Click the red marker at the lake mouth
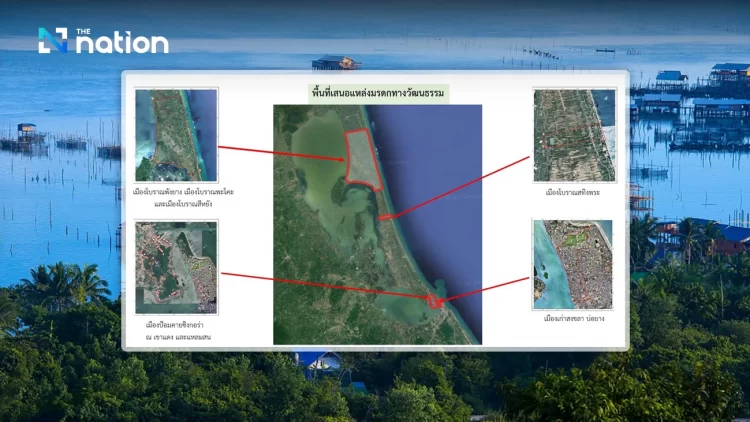The width and height of the screenshot is (750, 422). pyautogui.click(x=434, y=299)
